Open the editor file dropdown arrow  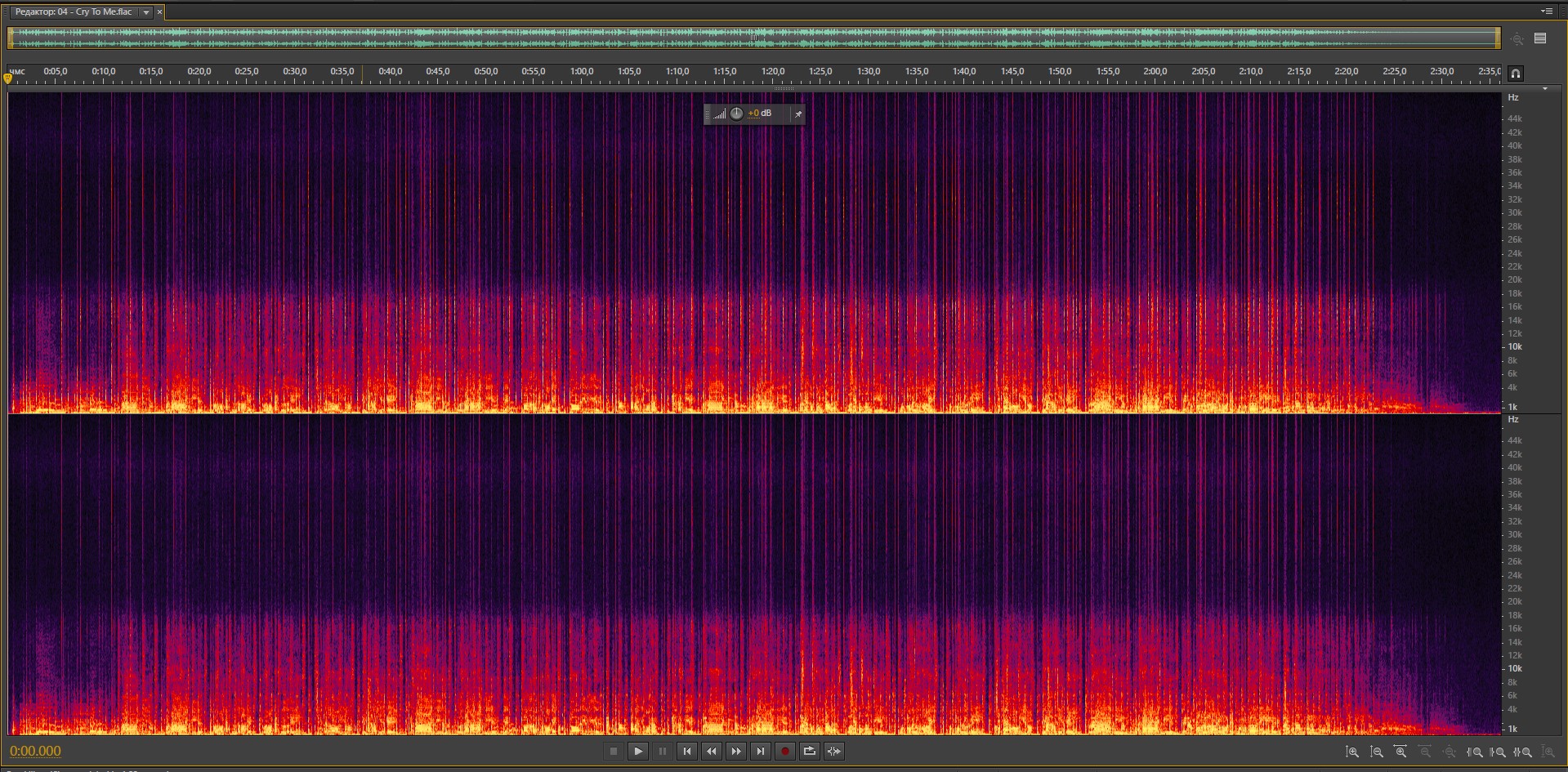[146, 12]
